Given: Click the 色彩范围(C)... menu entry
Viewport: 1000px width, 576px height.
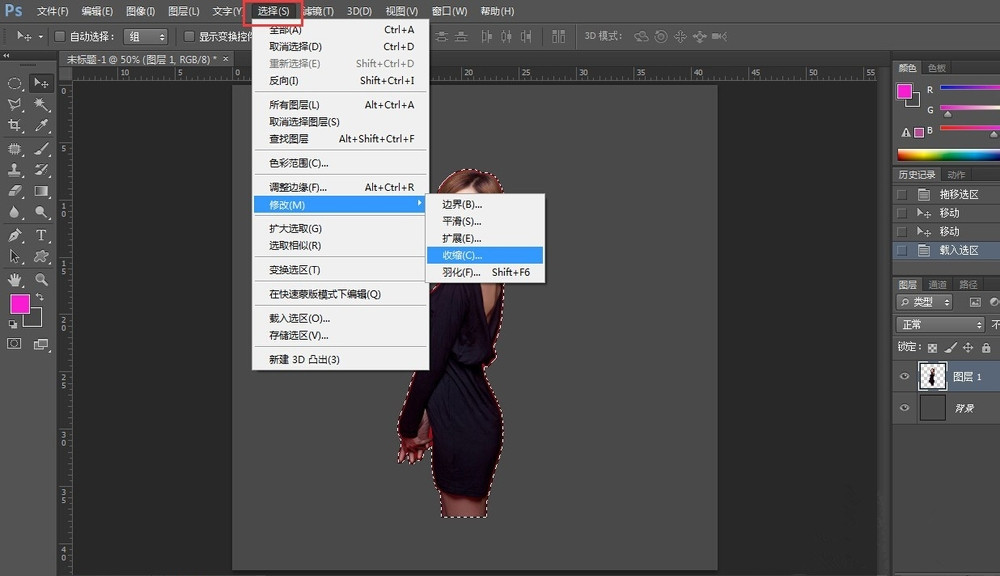Looking at the screenshot, I should pyautogui.click(x=298, y=163).
